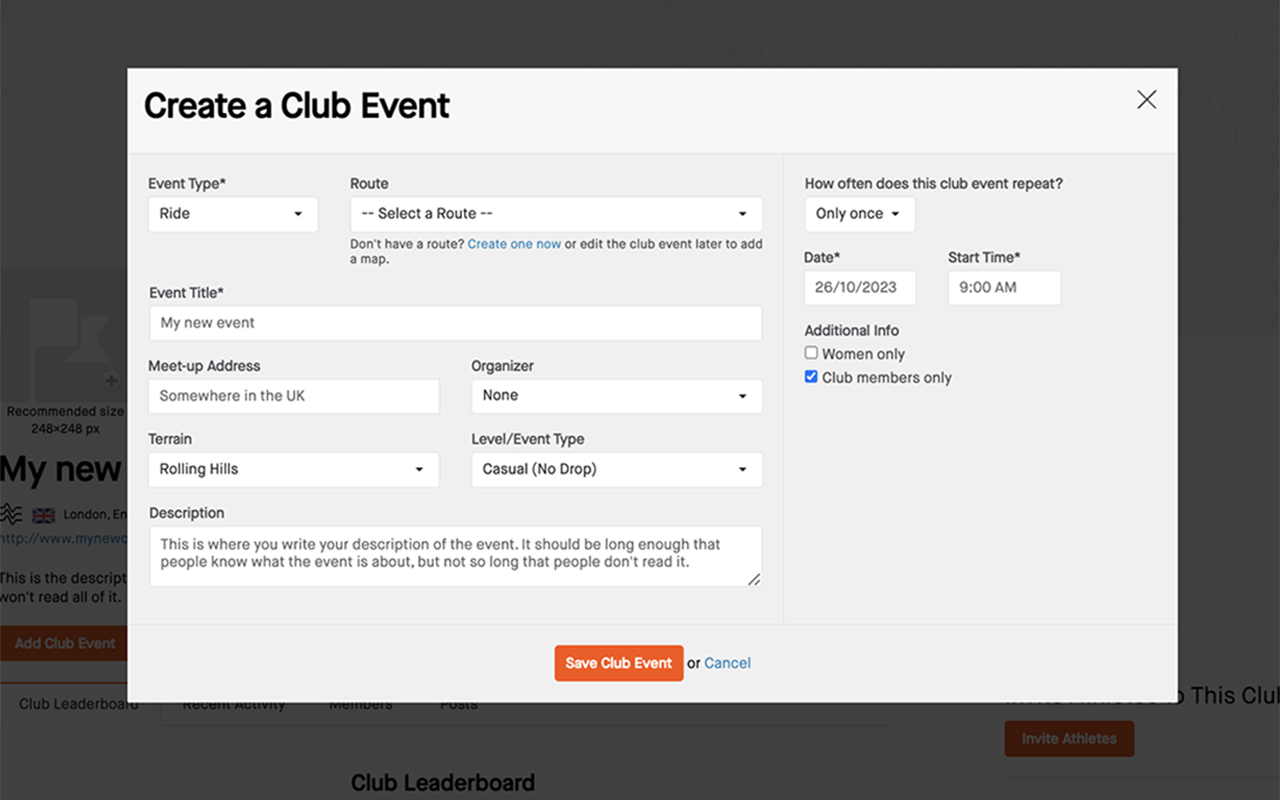Expand the Level/Event Type dropdown

(x=616, y=469)
